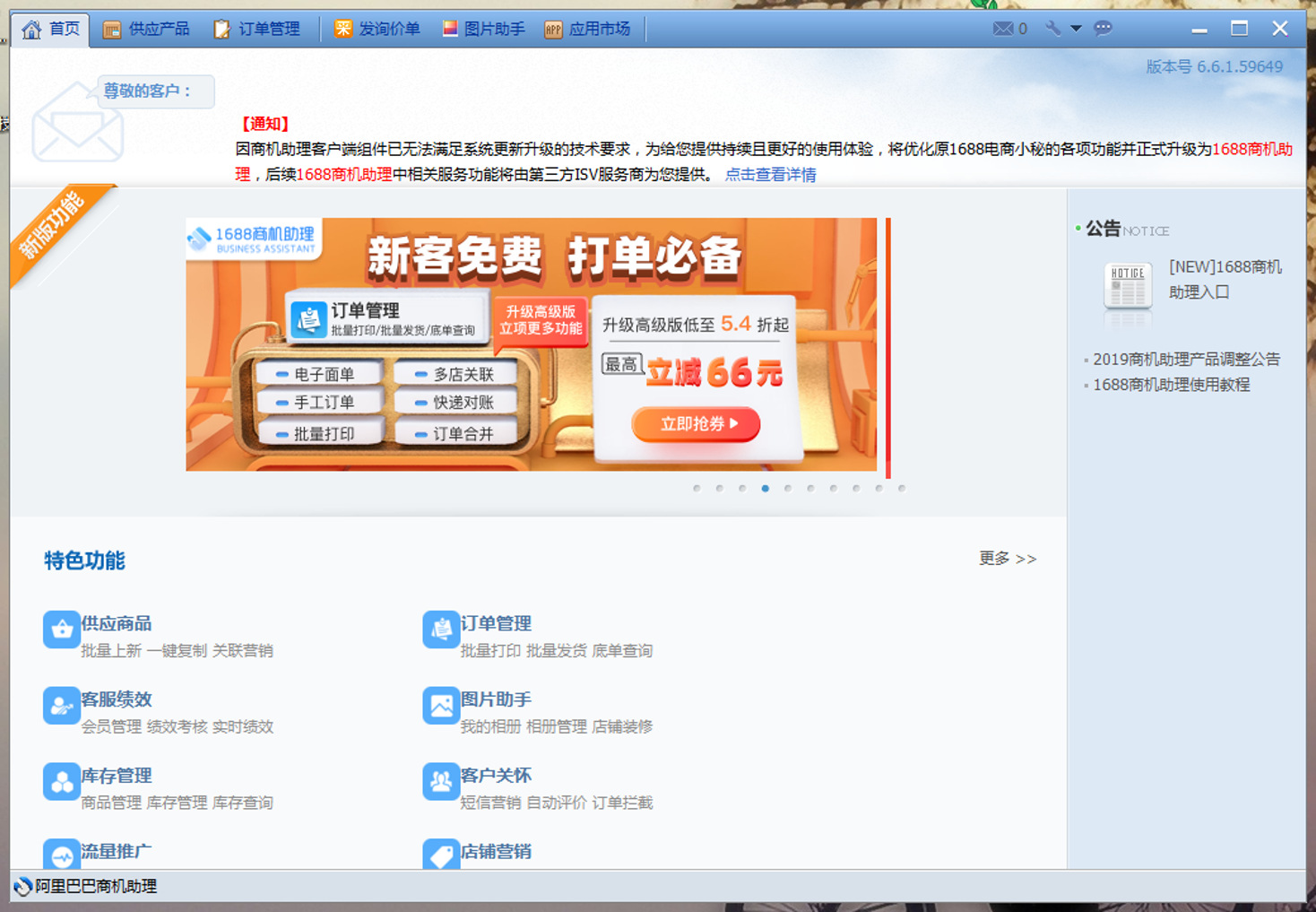
Task: Click the 图片助手 picture feature icon
Action: pos(440,705)
